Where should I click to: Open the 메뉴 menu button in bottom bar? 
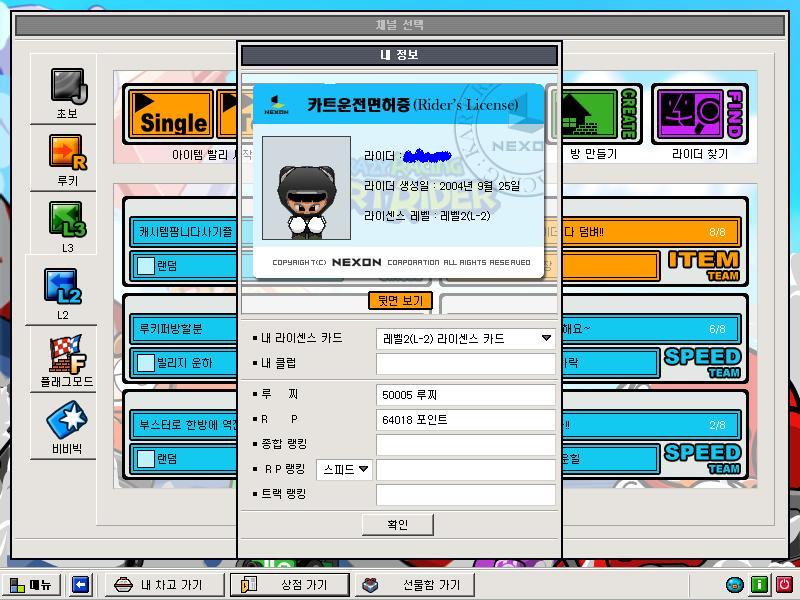(31, 585)
